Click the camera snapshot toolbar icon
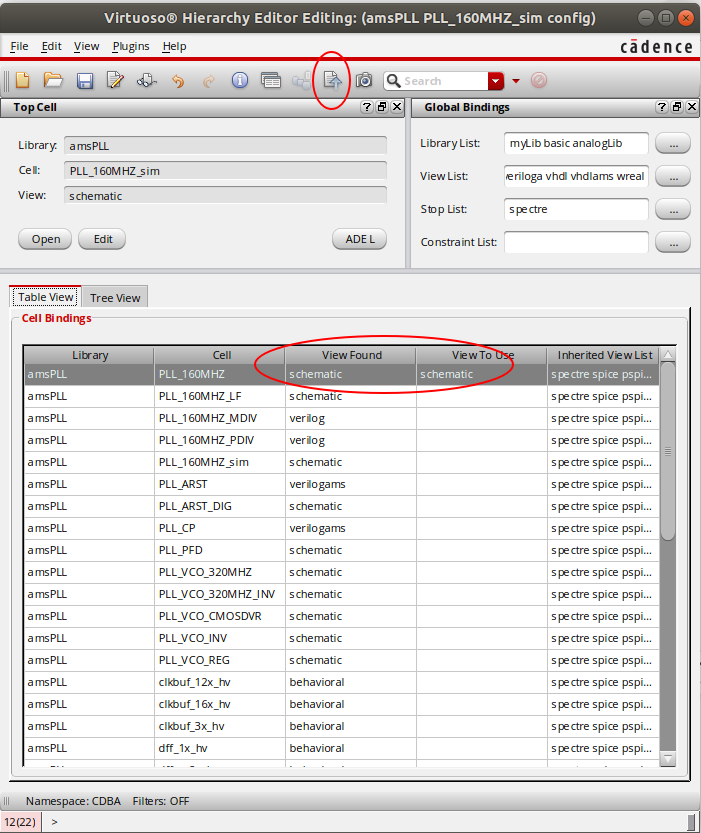701x833 pixels. 364,81
